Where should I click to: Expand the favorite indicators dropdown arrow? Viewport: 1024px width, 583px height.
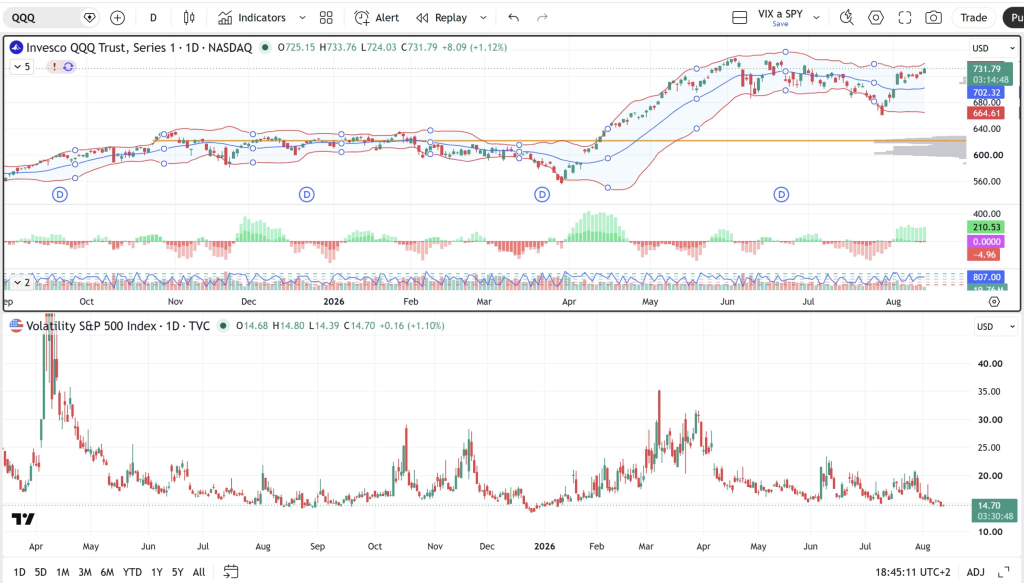302,18
